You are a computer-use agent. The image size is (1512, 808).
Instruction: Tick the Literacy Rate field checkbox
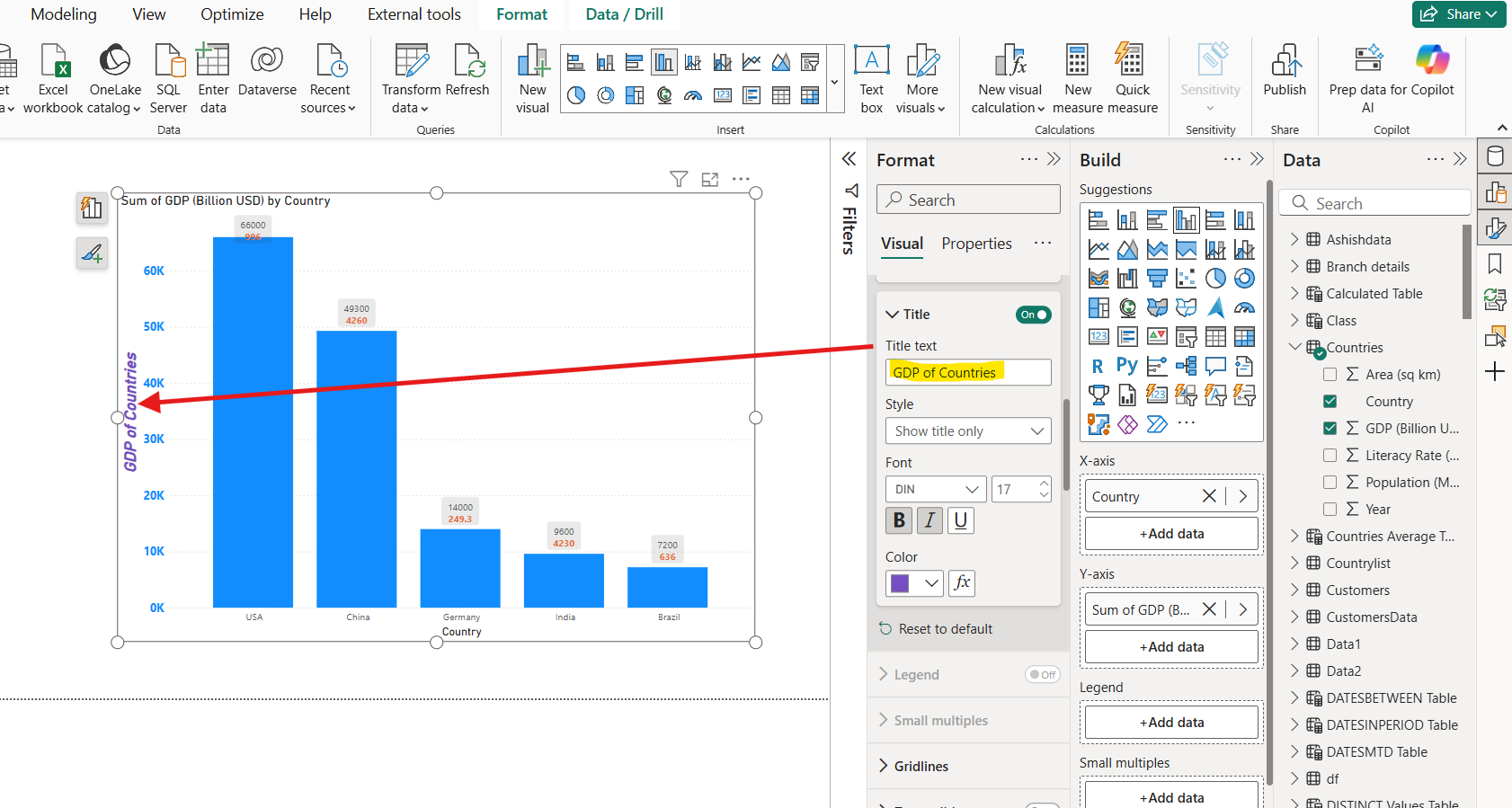click(1330, 456)
